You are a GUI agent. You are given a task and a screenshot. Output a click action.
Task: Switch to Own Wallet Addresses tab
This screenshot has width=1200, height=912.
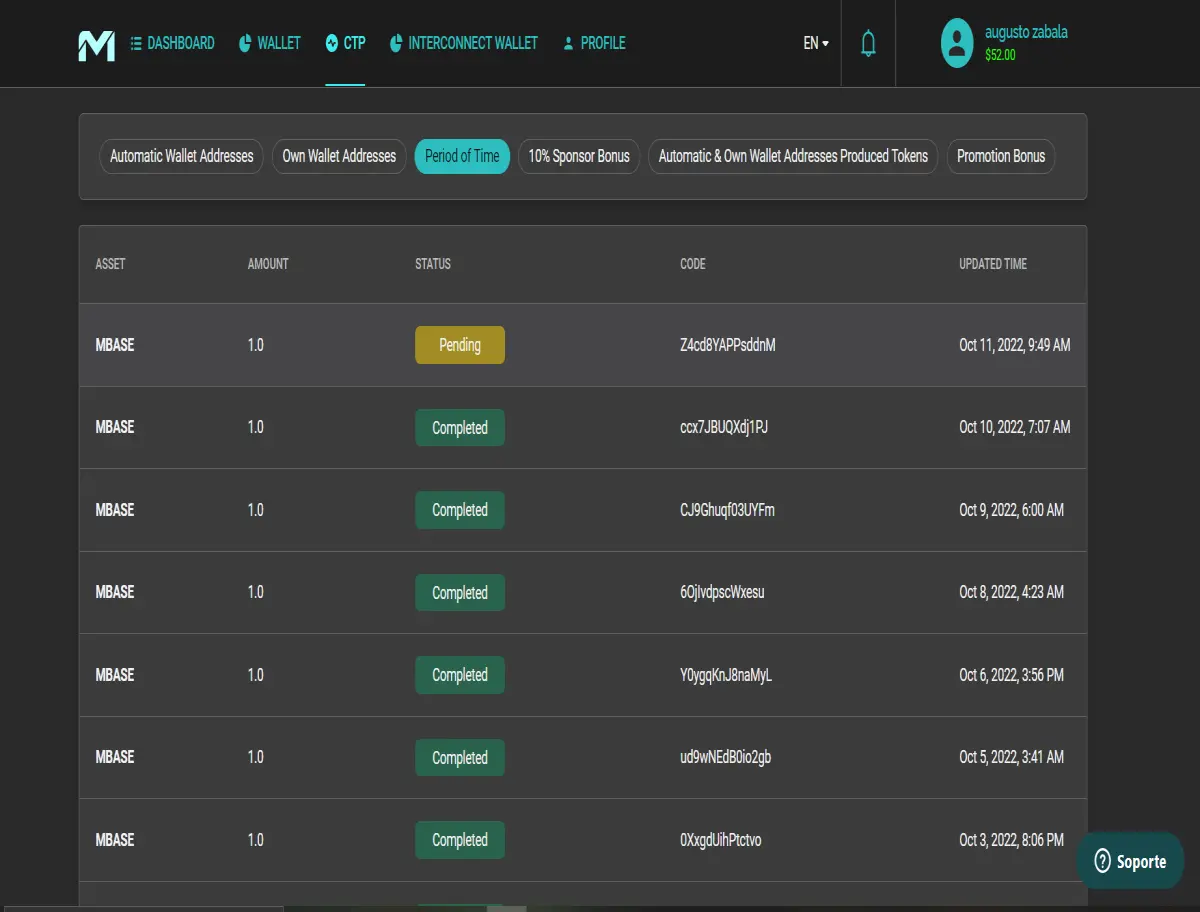click(339, 156)
